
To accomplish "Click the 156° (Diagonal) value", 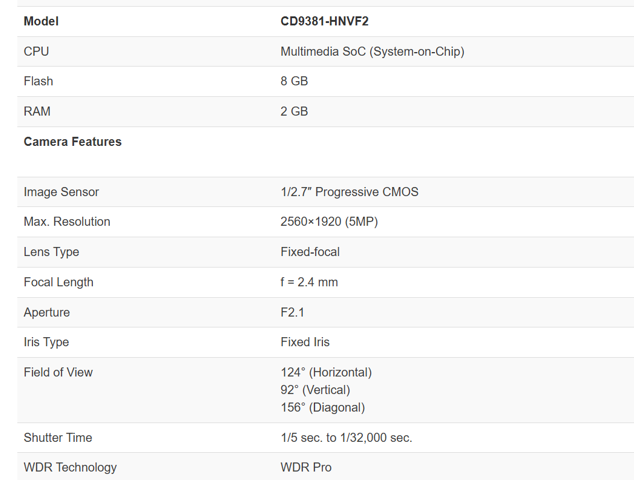I will point(322,408).
